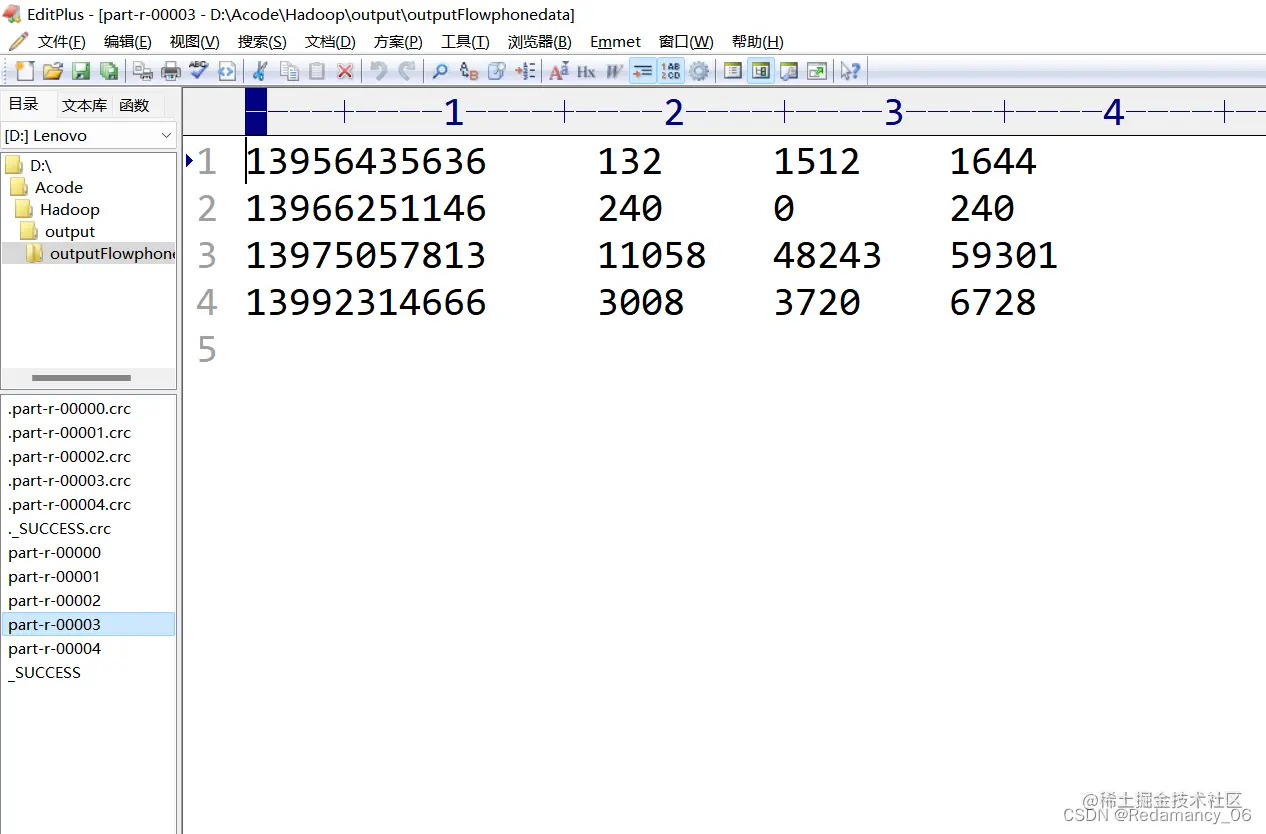Select the file .part-r-00000.crc

pyautogui.click(x=69, y=408)
